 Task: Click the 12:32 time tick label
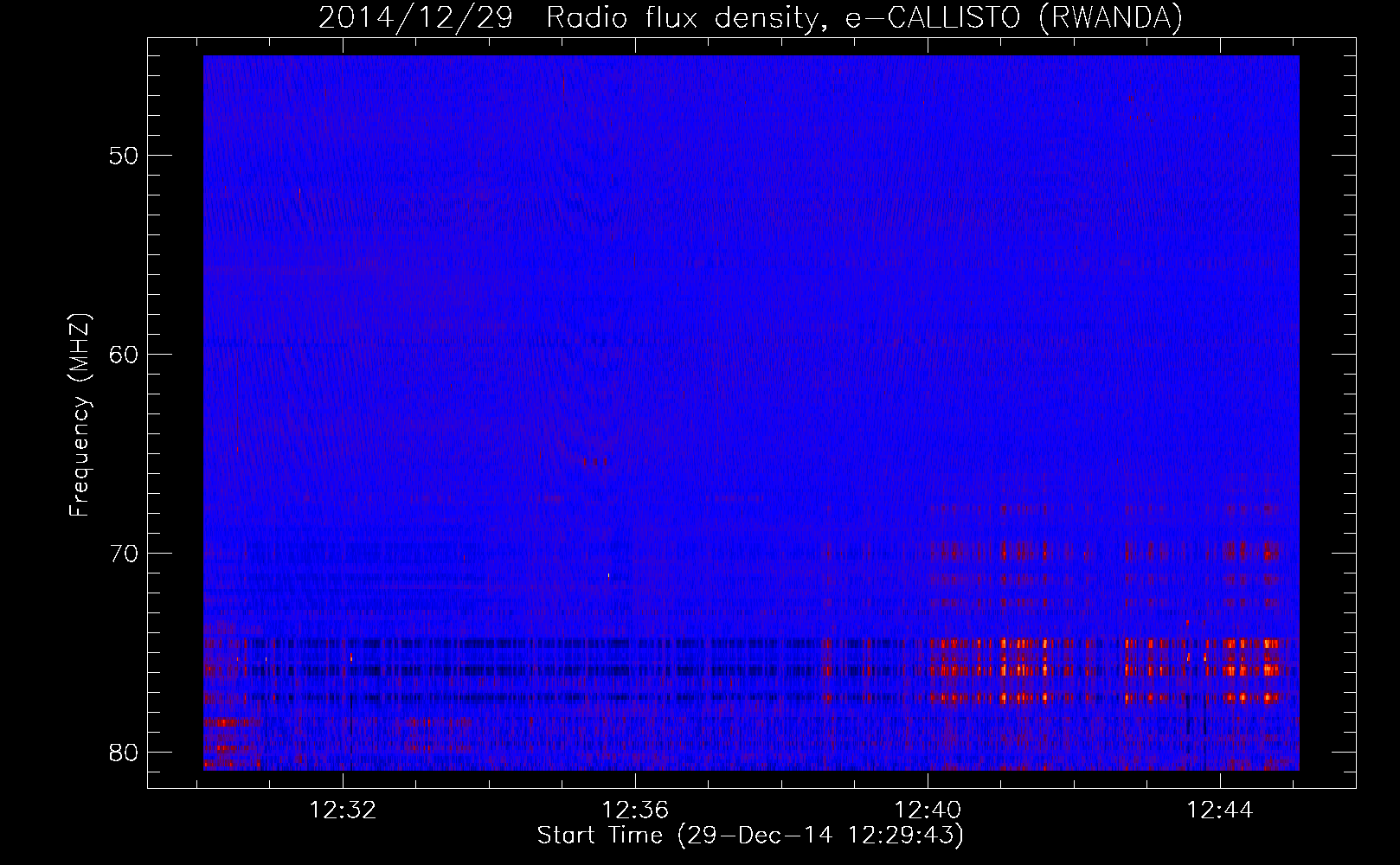coord(344,811)
